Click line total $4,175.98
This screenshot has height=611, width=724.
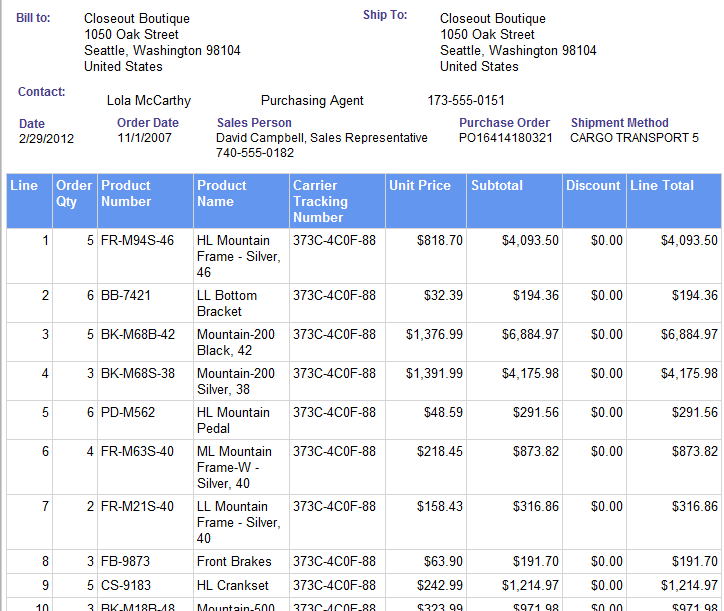[689, 373]
